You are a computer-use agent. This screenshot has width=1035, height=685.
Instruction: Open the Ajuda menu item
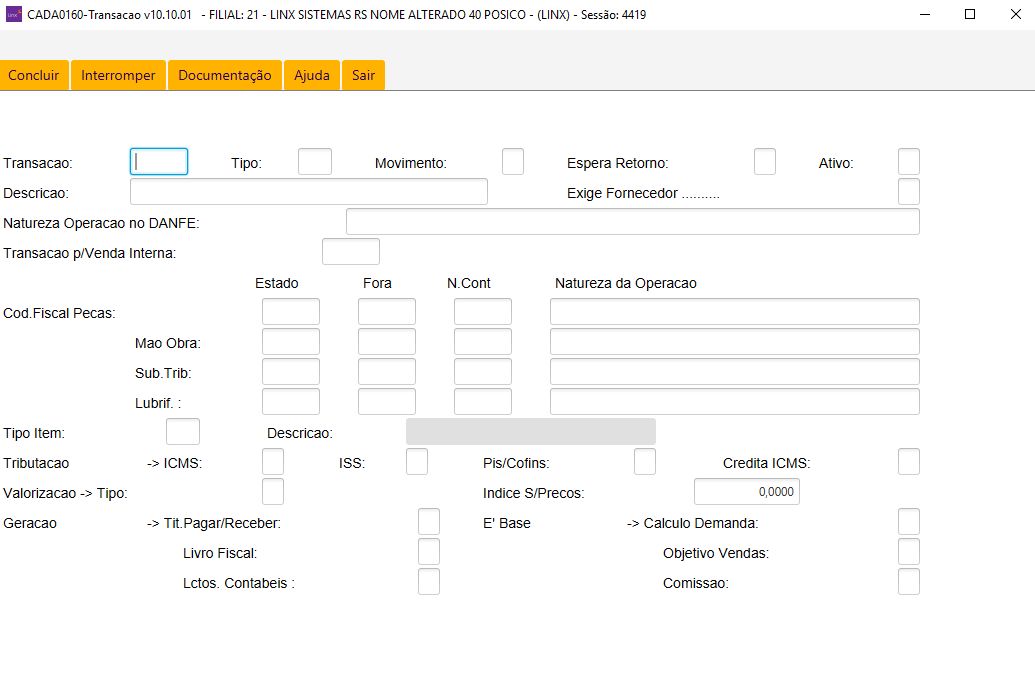click(312, 75)
